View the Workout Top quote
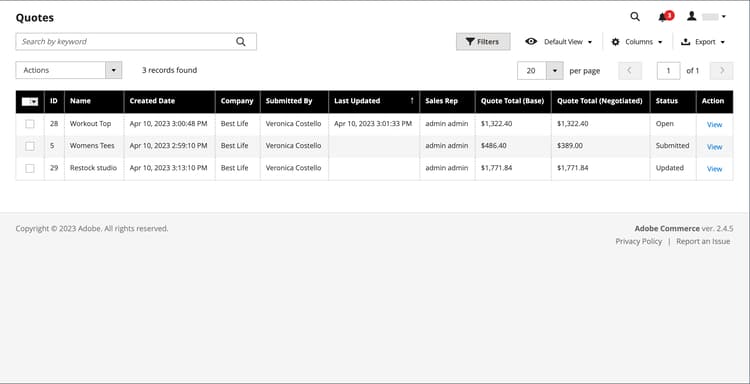 pos(714,124)
